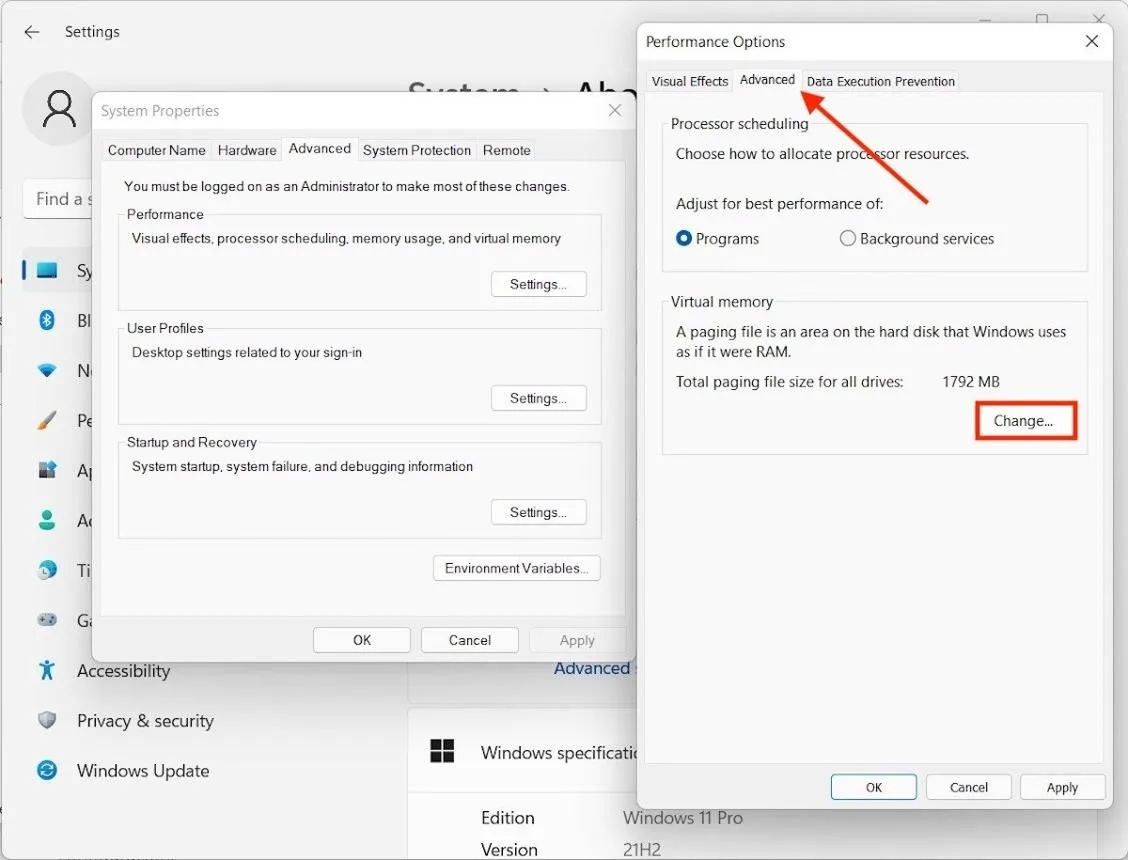Select the Advanced tab in System Properties
The width and height of the screenshot is (1128, 860).
319,148
